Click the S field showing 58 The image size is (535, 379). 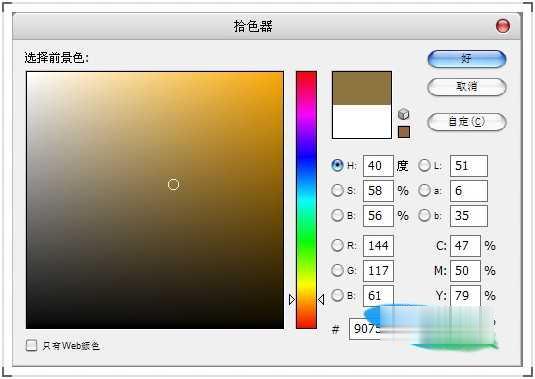(378, 191)
